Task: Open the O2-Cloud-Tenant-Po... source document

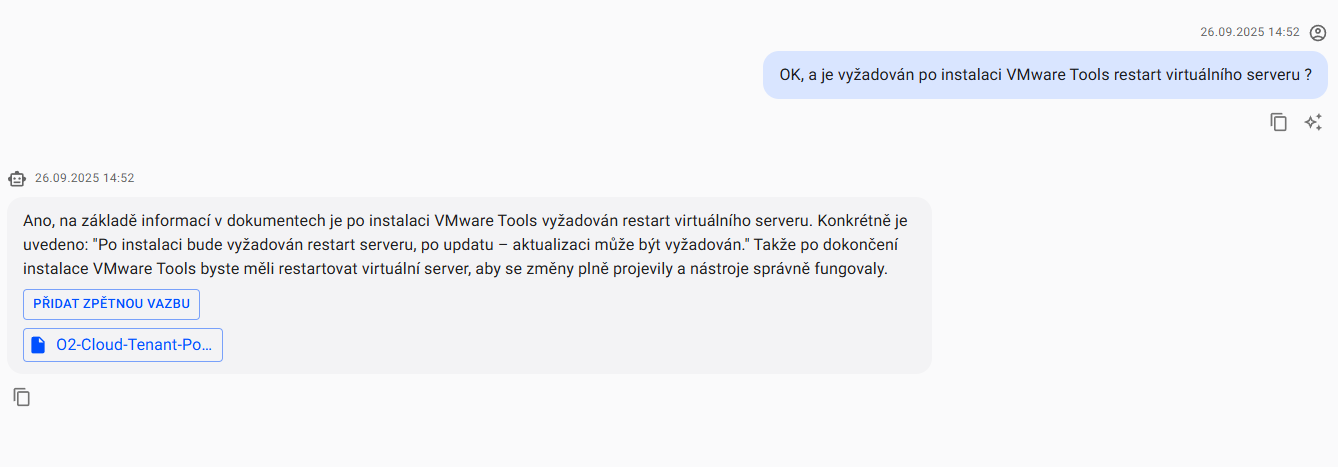Action: tap(123, 345)
